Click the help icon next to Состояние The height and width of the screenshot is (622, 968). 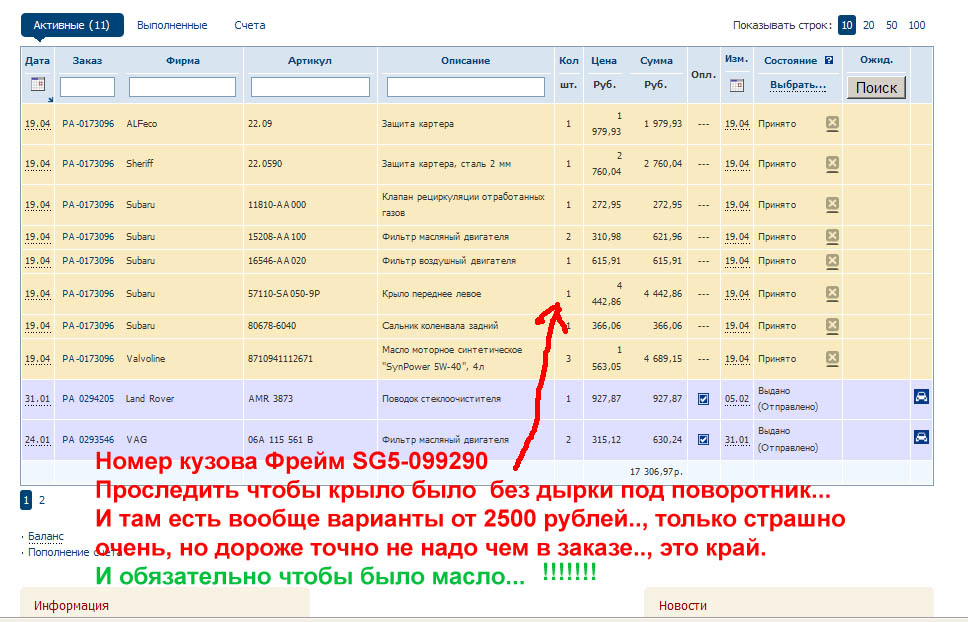point(830,61)
